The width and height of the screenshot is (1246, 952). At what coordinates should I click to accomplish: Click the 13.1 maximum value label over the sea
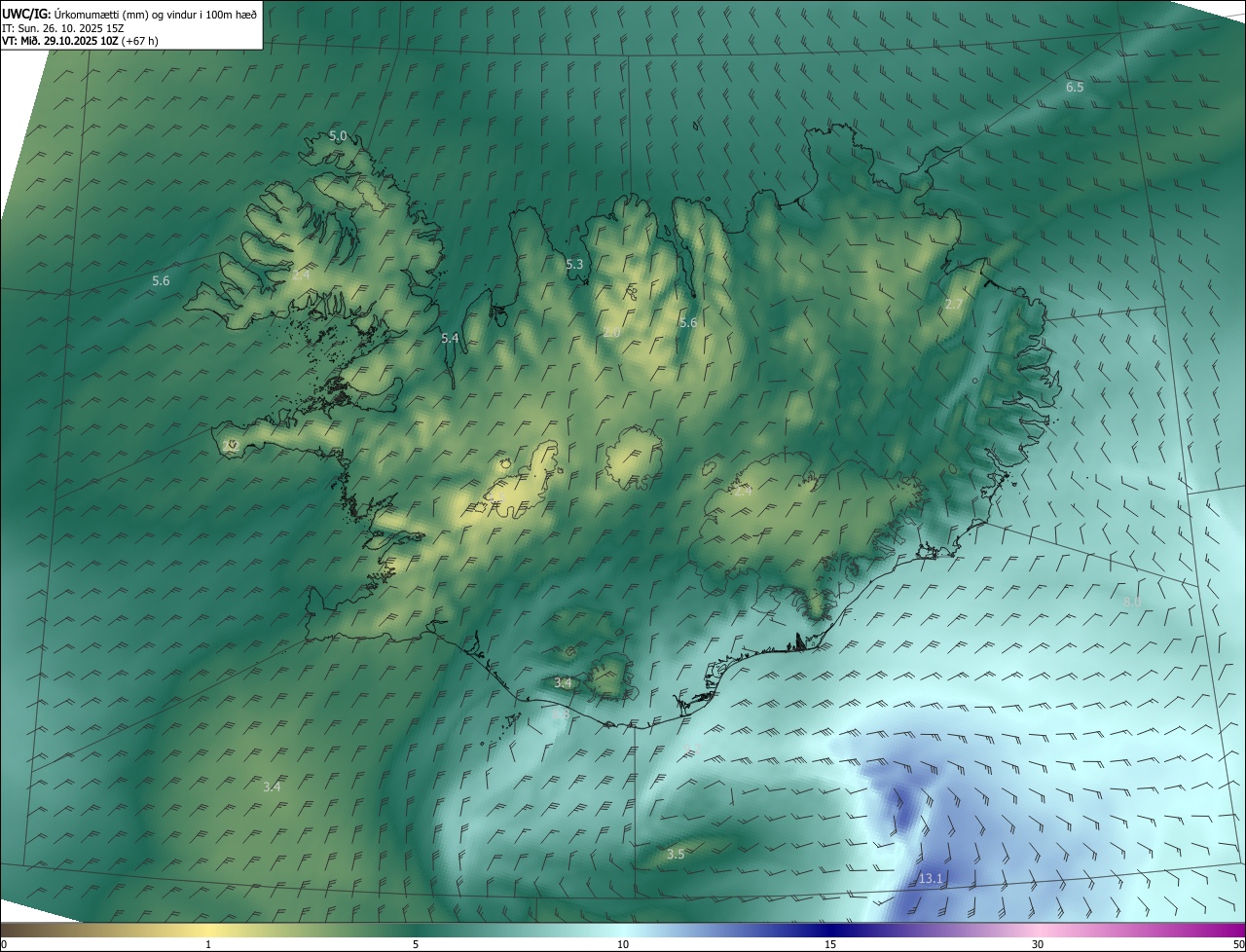point(931,879)
